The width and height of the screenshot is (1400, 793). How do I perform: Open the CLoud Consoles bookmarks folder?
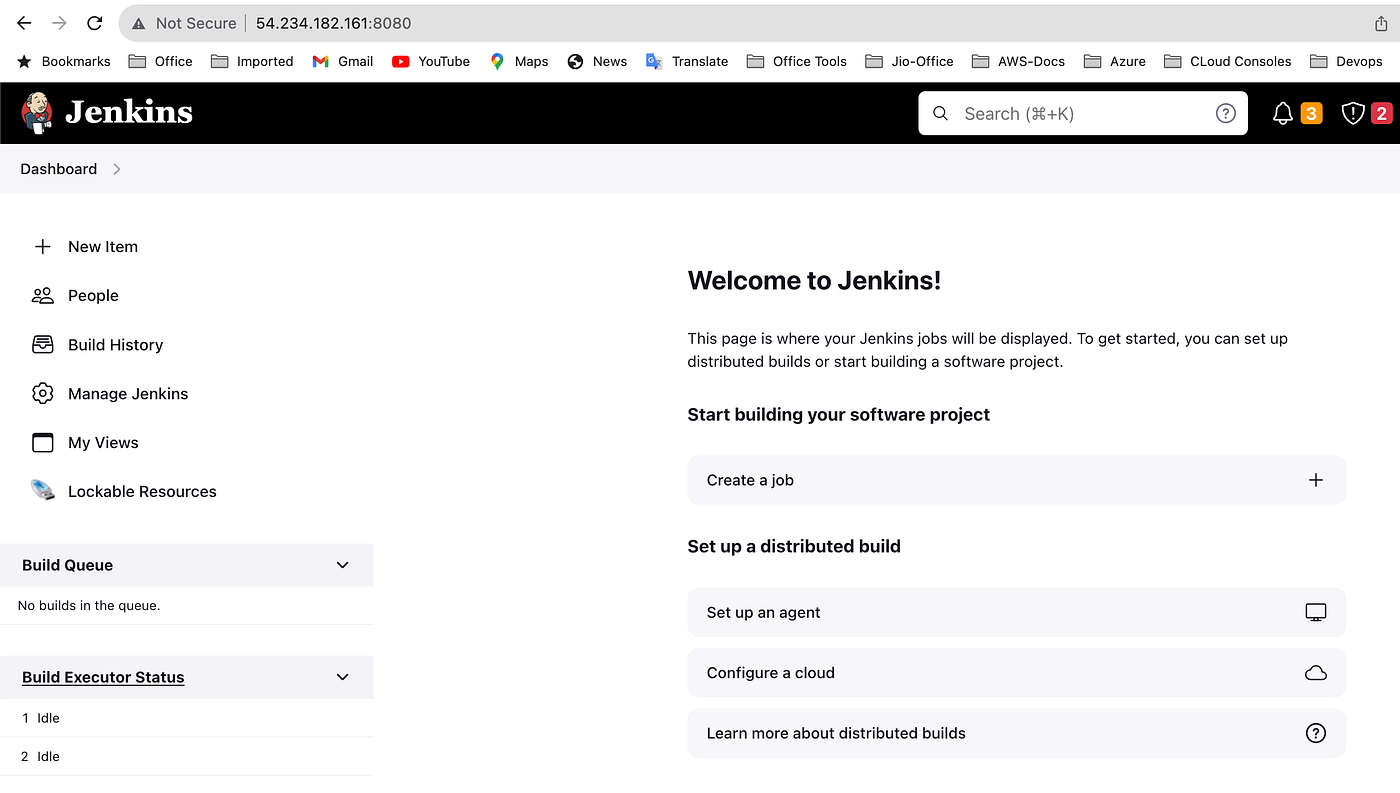1227,61
